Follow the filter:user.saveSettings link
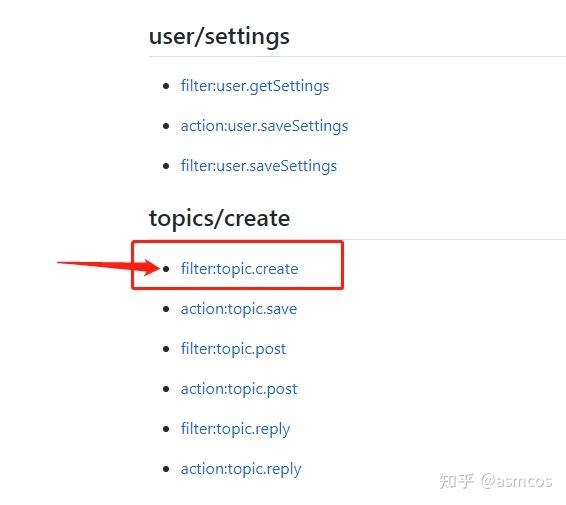566x505 pixels. (259, 166)
